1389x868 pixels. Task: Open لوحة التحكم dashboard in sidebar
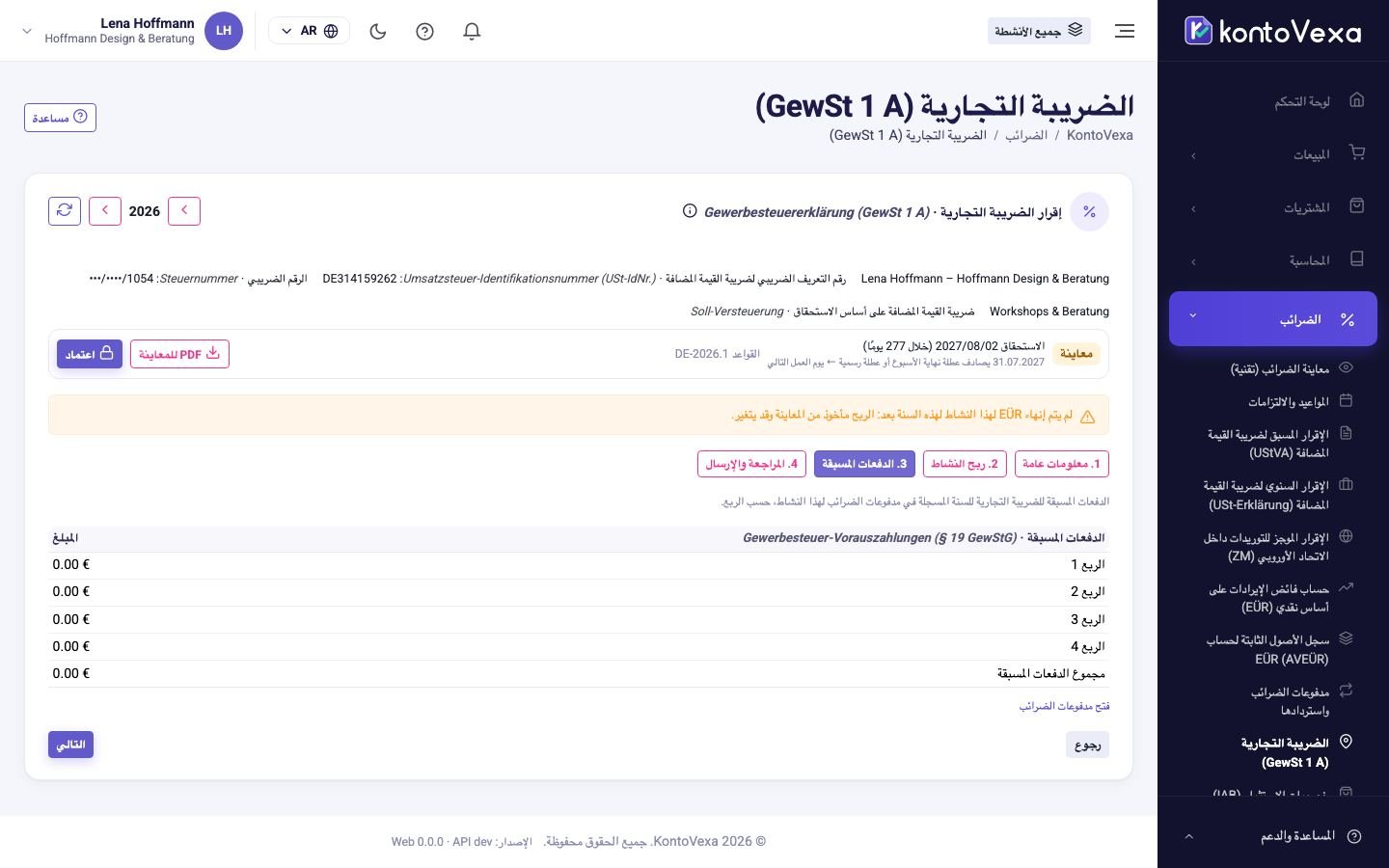pos(1272,100)
